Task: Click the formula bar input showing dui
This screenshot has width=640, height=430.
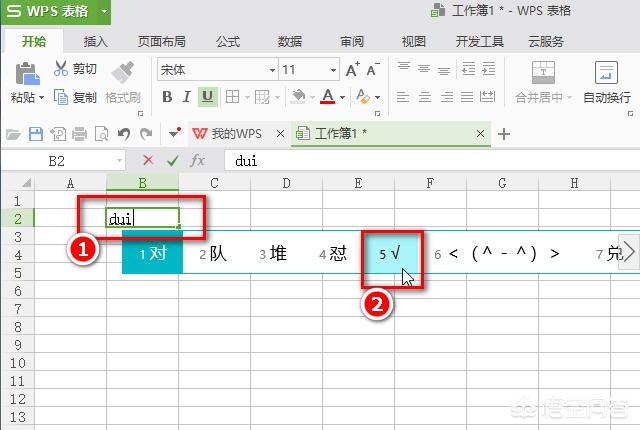Action: point(432,161)
